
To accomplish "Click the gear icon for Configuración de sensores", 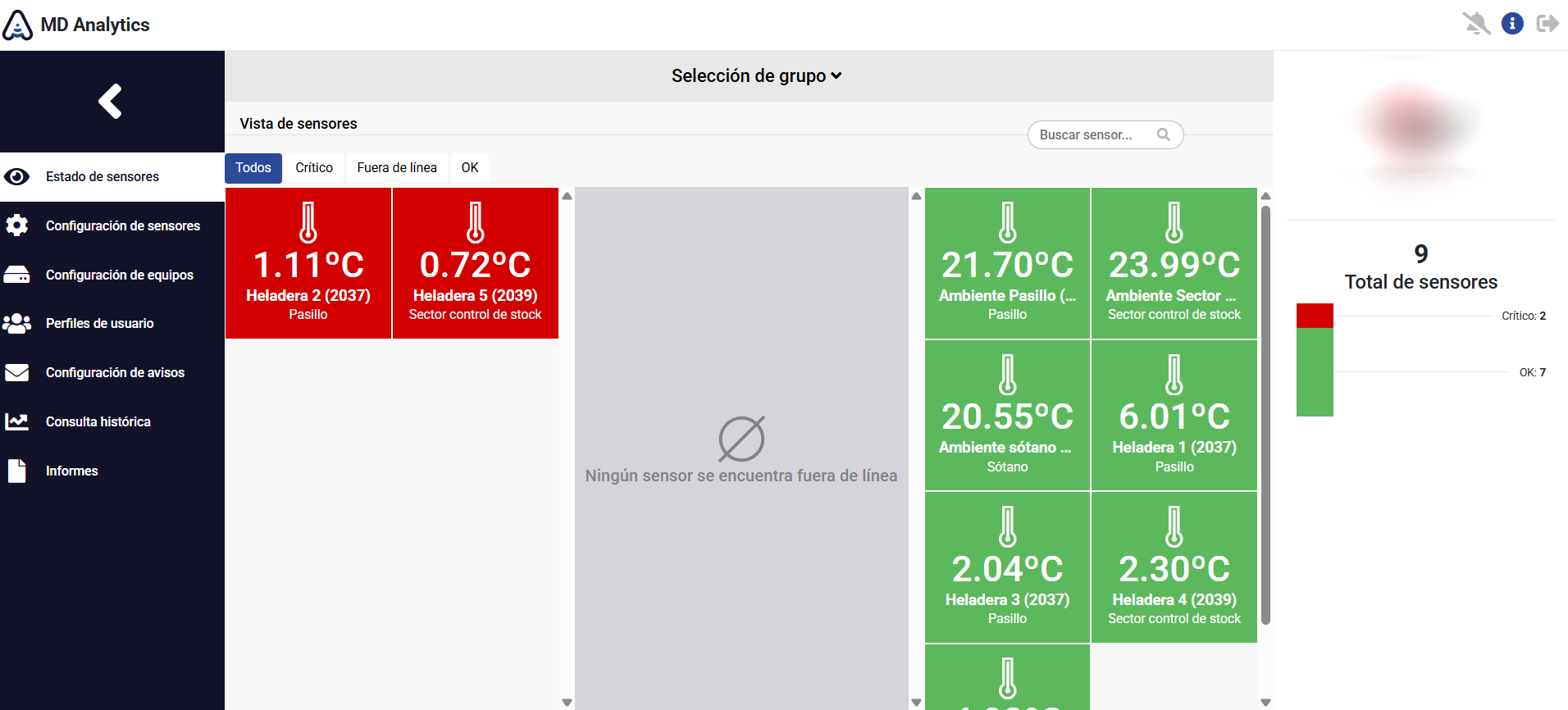I will 16,225.
